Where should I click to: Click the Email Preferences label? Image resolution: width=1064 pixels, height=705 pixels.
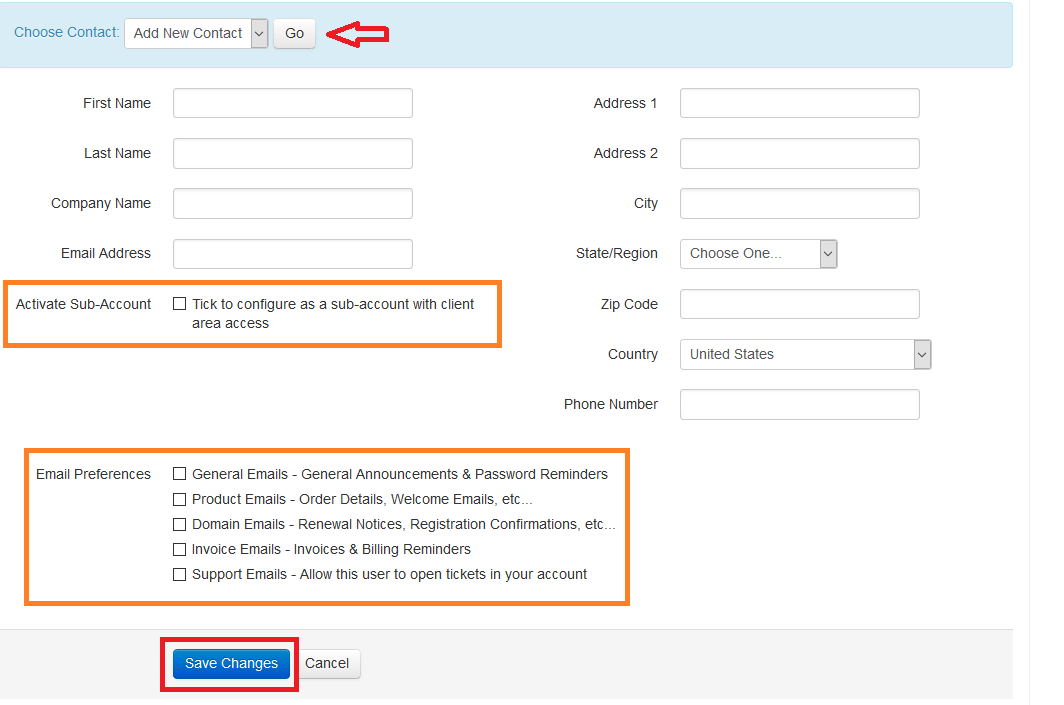point(93,474)
